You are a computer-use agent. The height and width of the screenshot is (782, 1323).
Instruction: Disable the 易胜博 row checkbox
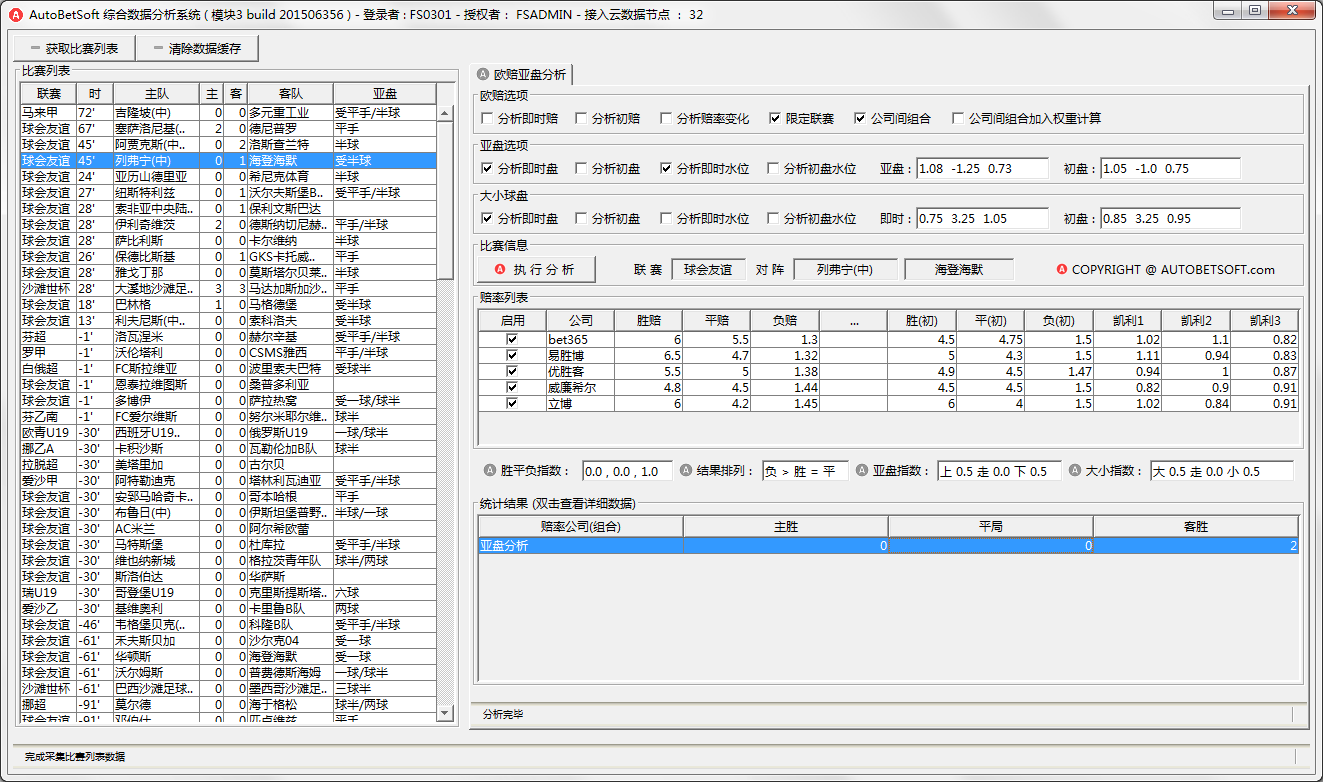tap(512, 356)
